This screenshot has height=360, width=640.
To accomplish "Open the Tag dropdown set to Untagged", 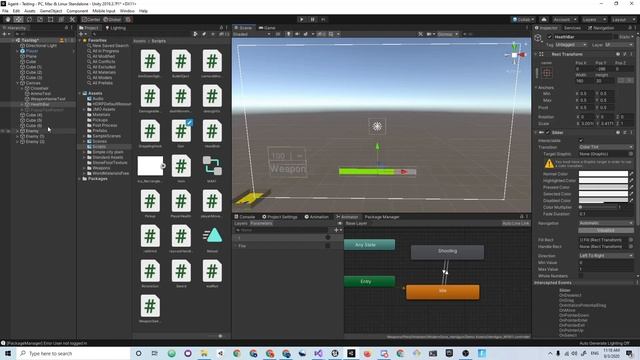I will (571, 44).
